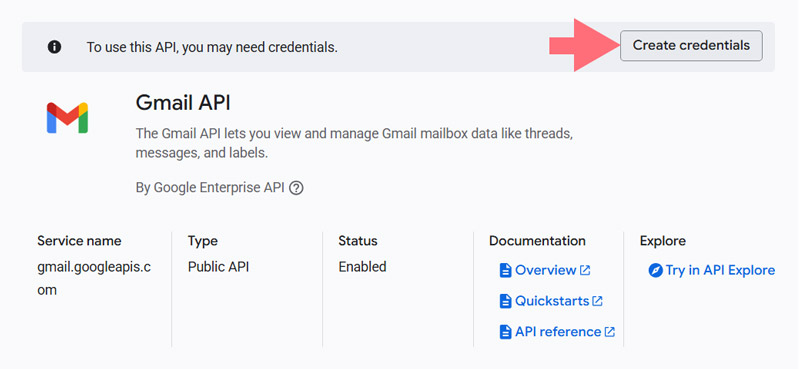This screenshot has height=369, width=800.
Task: Click external-link icon after Overview
Action: 585,270
